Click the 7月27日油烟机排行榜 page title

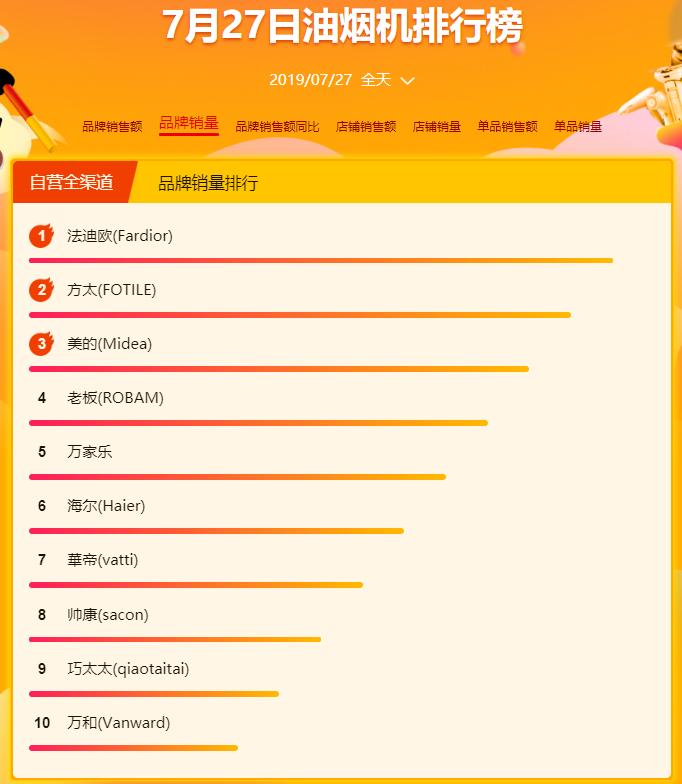[342, 27]
